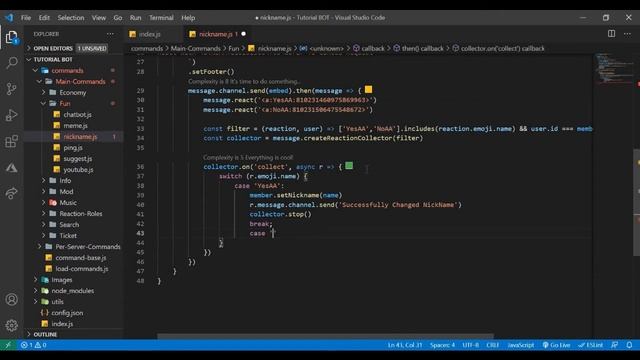This screenshot has height=360, width=640.
Task: Click Spaces: 4 indentation setting
Action: [442, 345]
